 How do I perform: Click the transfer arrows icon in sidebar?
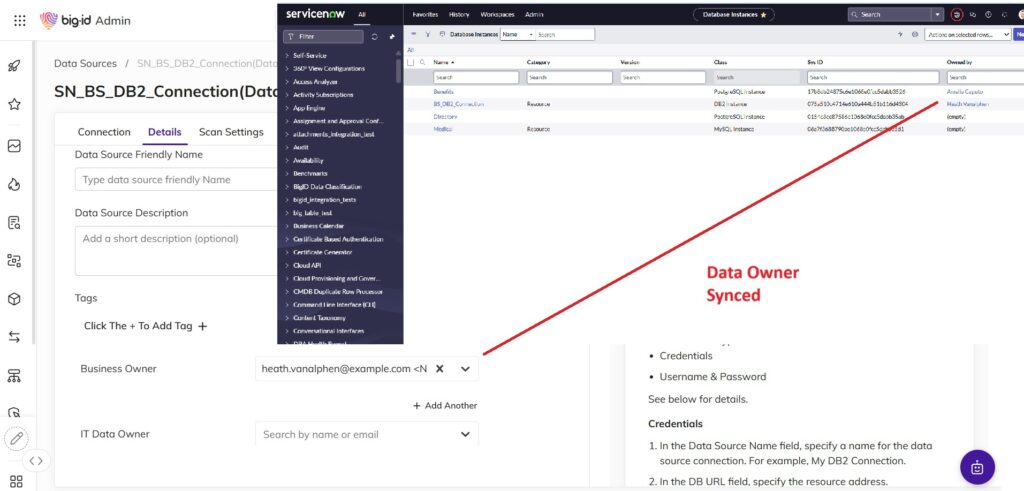pos(14,337)
